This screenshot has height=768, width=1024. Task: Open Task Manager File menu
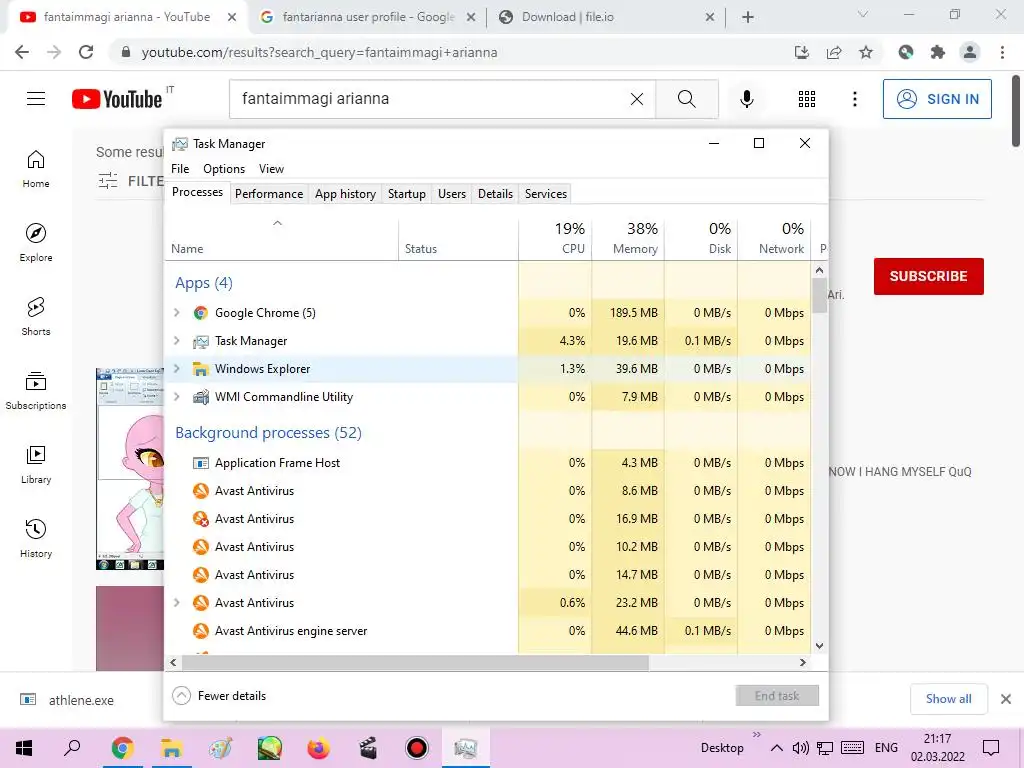pos(180,168)
